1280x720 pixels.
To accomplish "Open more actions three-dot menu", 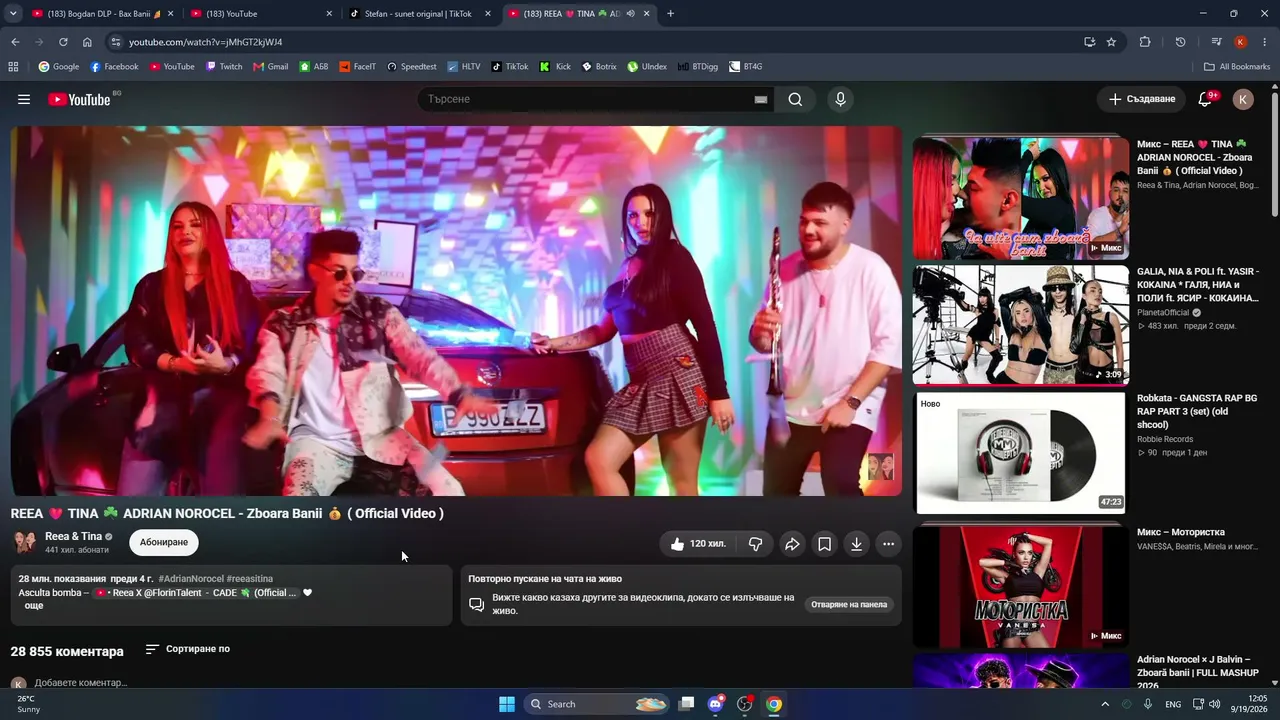I will tap(888, 544).
